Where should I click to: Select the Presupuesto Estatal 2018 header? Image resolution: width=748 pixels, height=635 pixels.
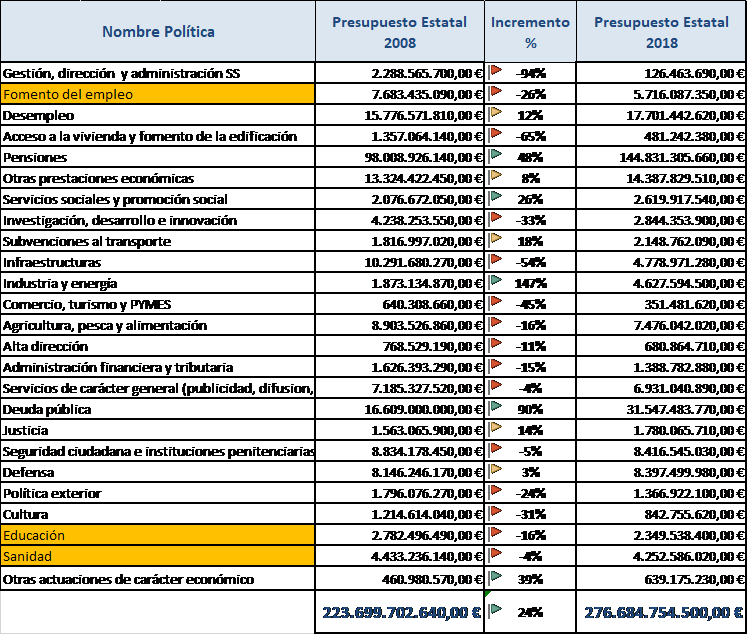[x=661, y=32]
